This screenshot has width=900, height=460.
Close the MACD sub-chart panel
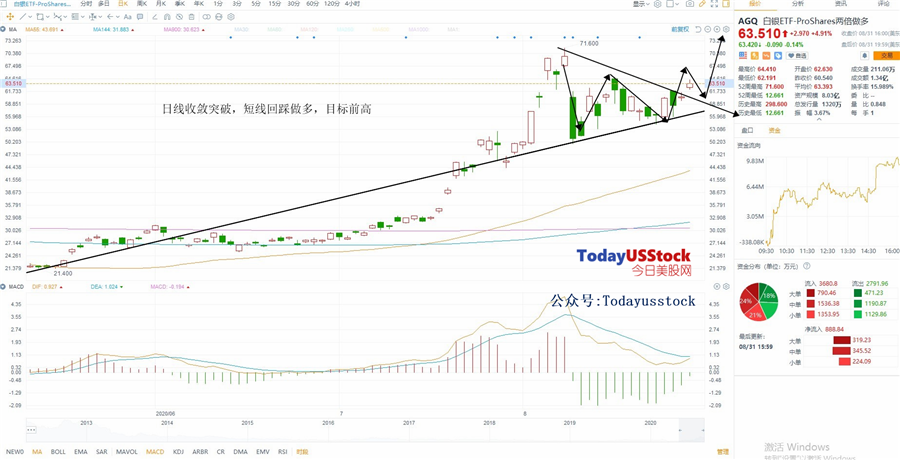(717, 286)
